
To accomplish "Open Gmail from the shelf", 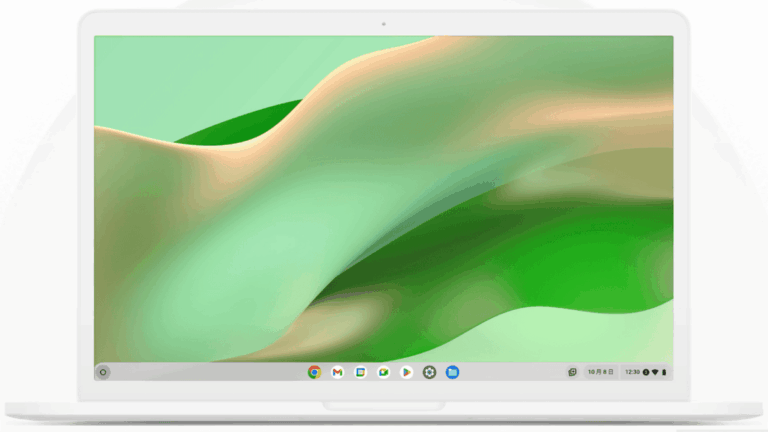I will pyautogui.click(x=337, y=372).
